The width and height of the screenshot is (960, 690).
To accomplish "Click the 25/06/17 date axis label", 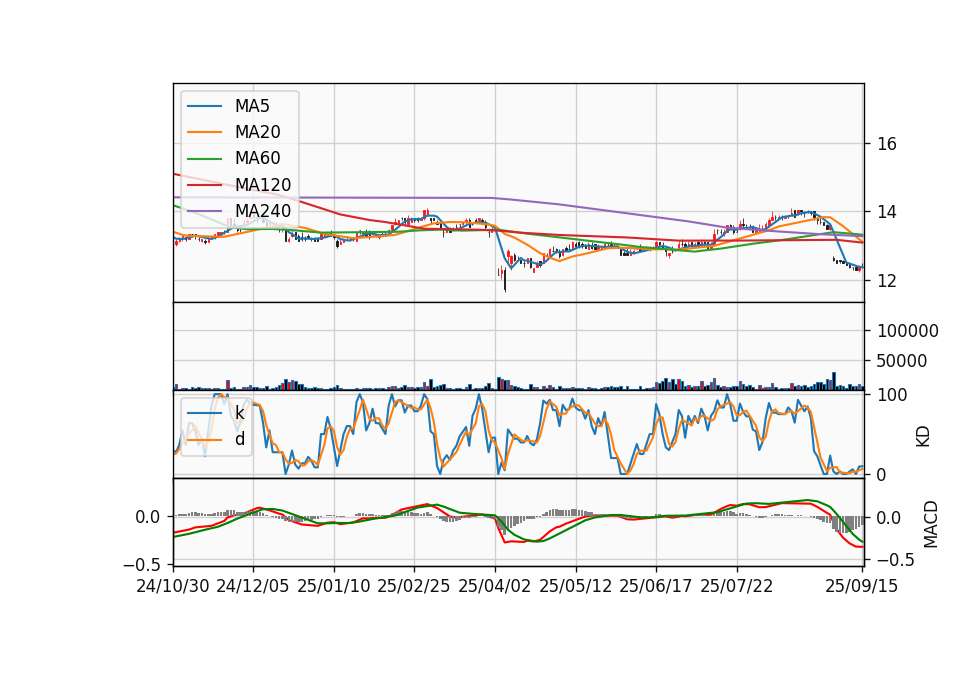I will (656, 586).
